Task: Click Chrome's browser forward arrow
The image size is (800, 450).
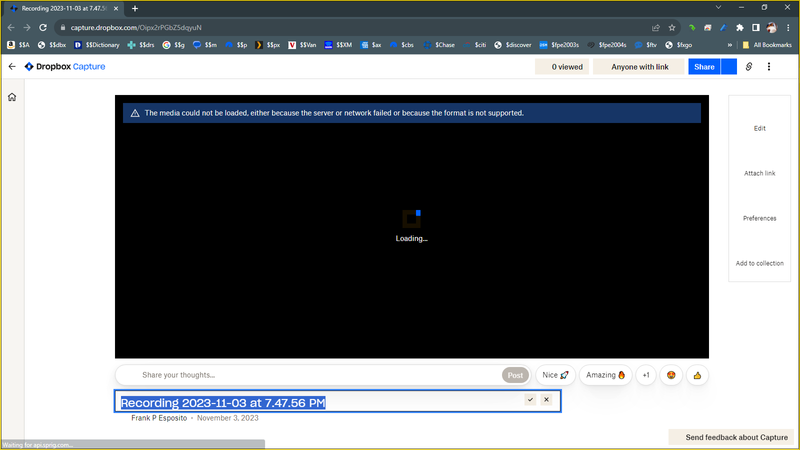Action: tap(27, 28)
